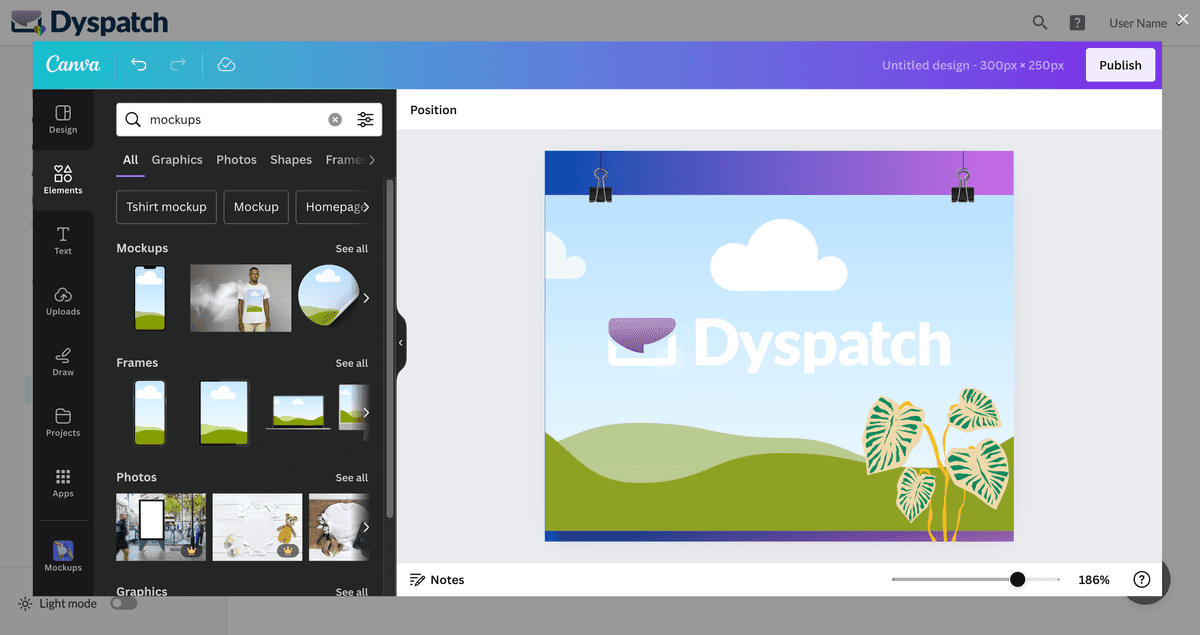Viewport: 1200px width, 635px height.
Task: Select the All tab
Action: (131, 160)
